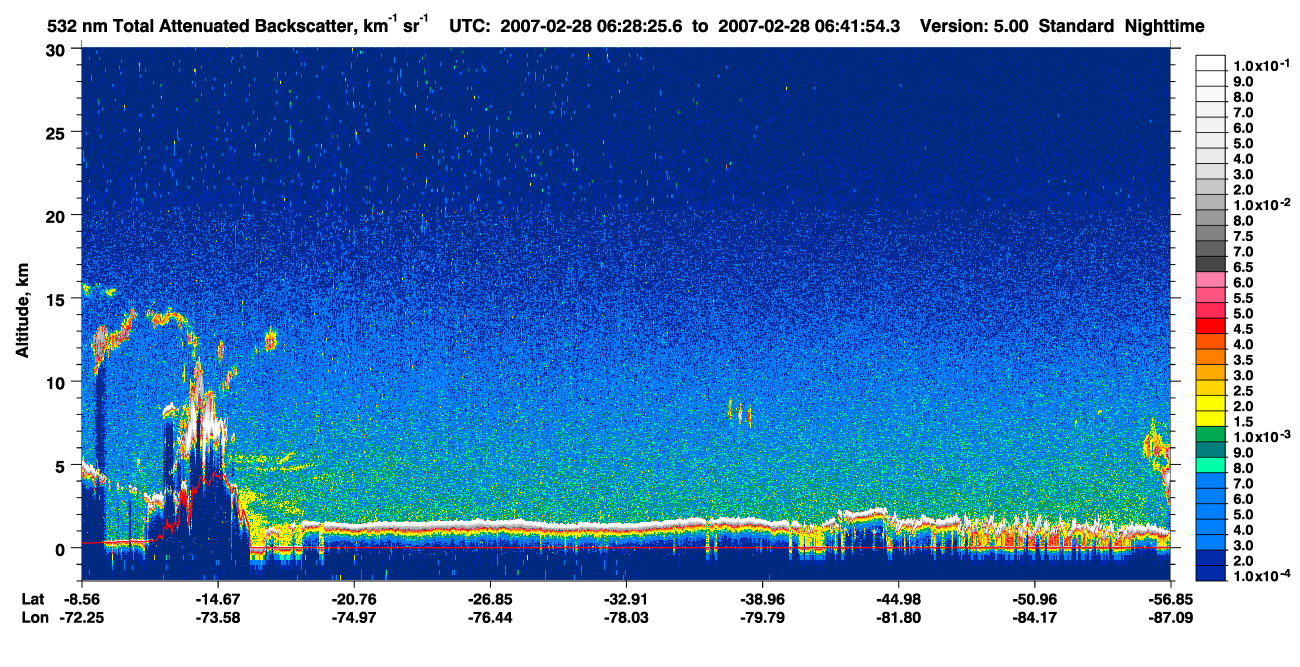Select latitude value '-32.91'

point(625,599)
